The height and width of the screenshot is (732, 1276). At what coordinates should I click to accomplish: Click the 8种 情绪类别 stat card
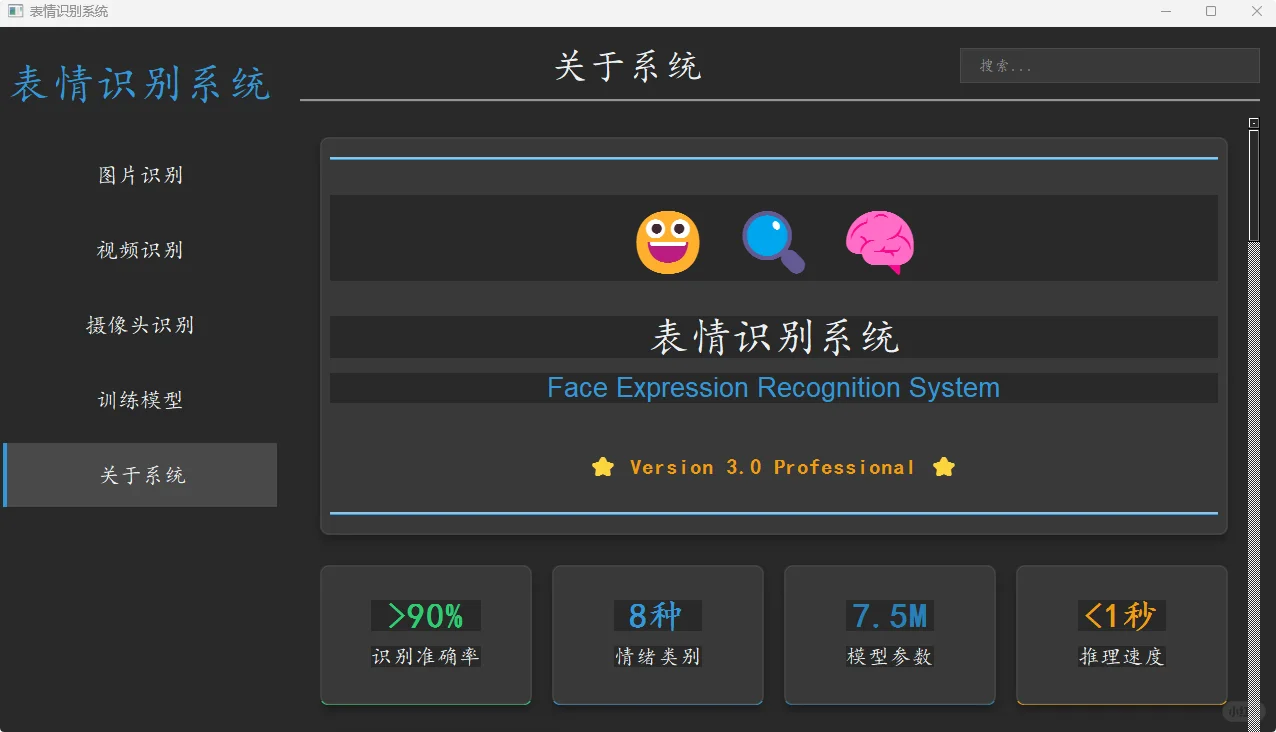[x=657, y=635]
